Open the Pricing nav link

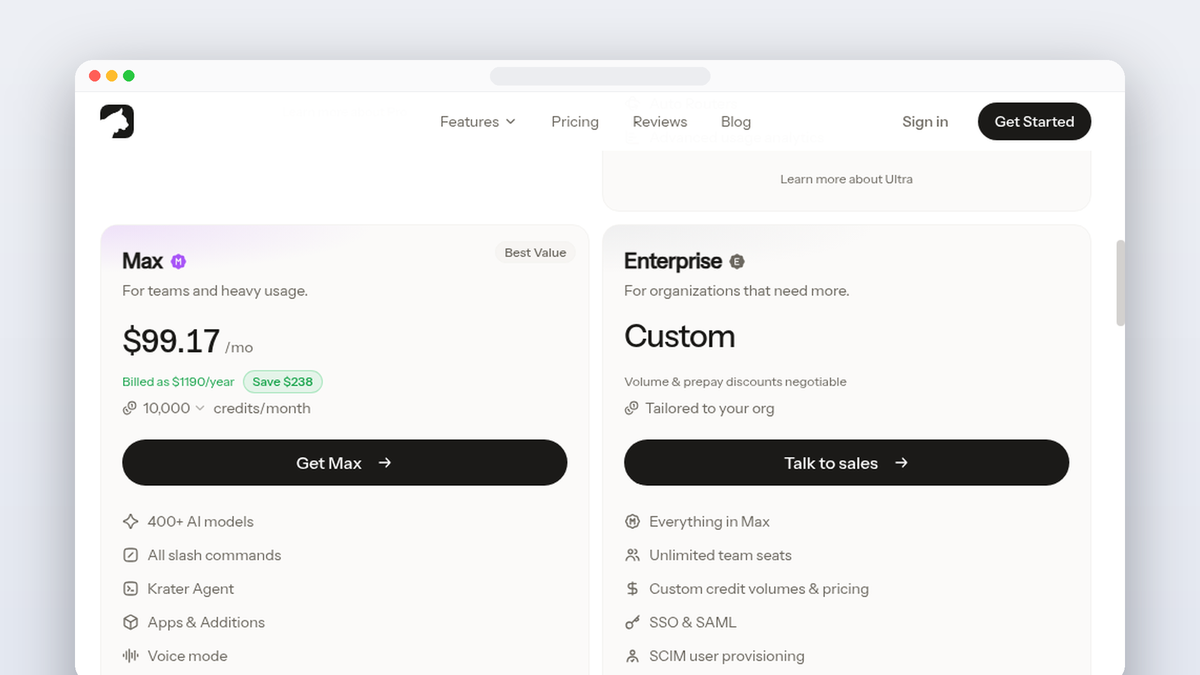[575, 122]
